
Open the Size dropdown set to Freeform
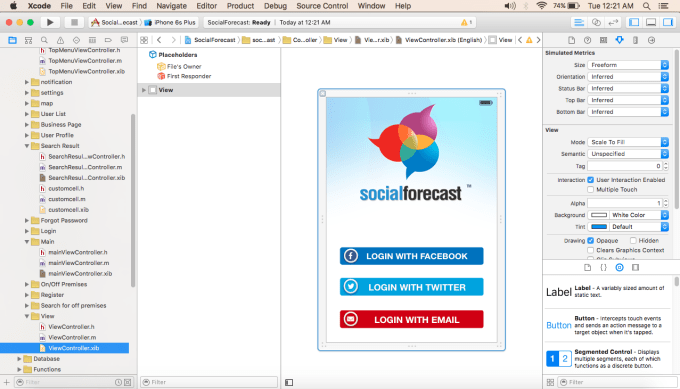pyautogui.click(x=628, y=65)
